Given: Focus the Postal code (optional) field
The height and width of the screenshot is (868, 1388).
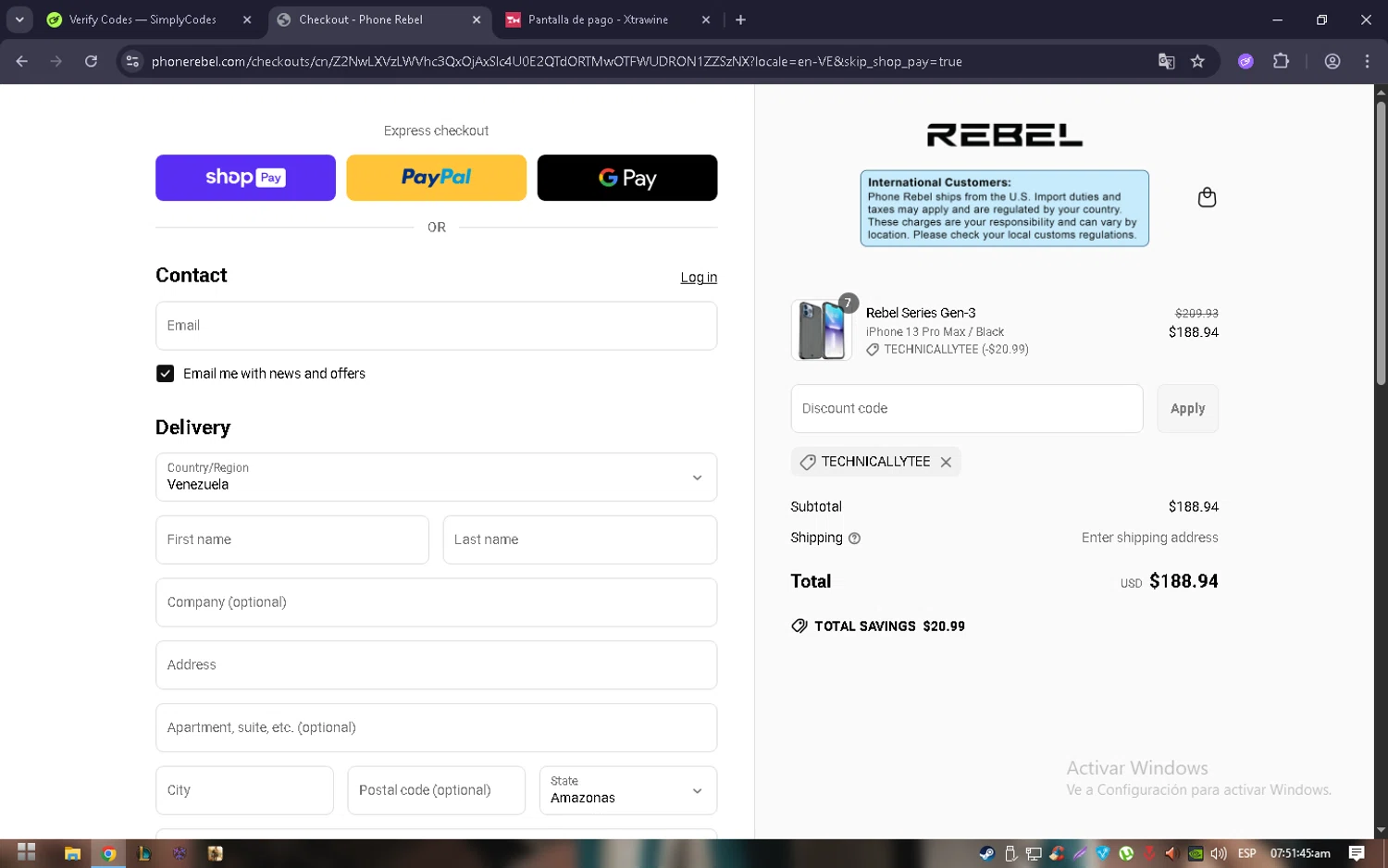Looking at the screenshot, I should click(x=436, y=790).
